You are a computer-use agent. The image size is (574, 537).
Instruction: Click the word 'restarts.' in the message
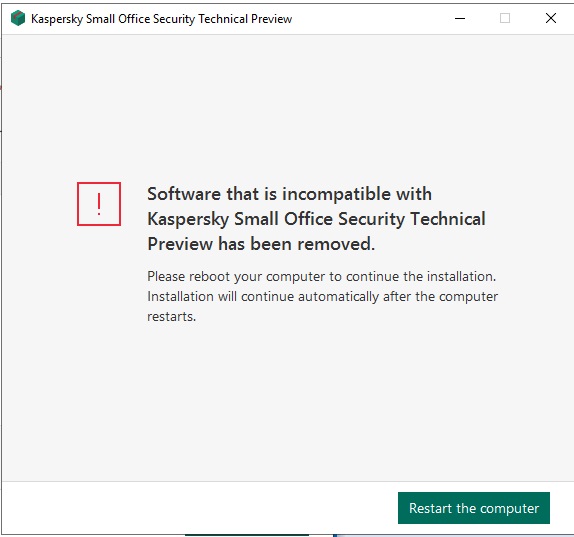point(171,317)
